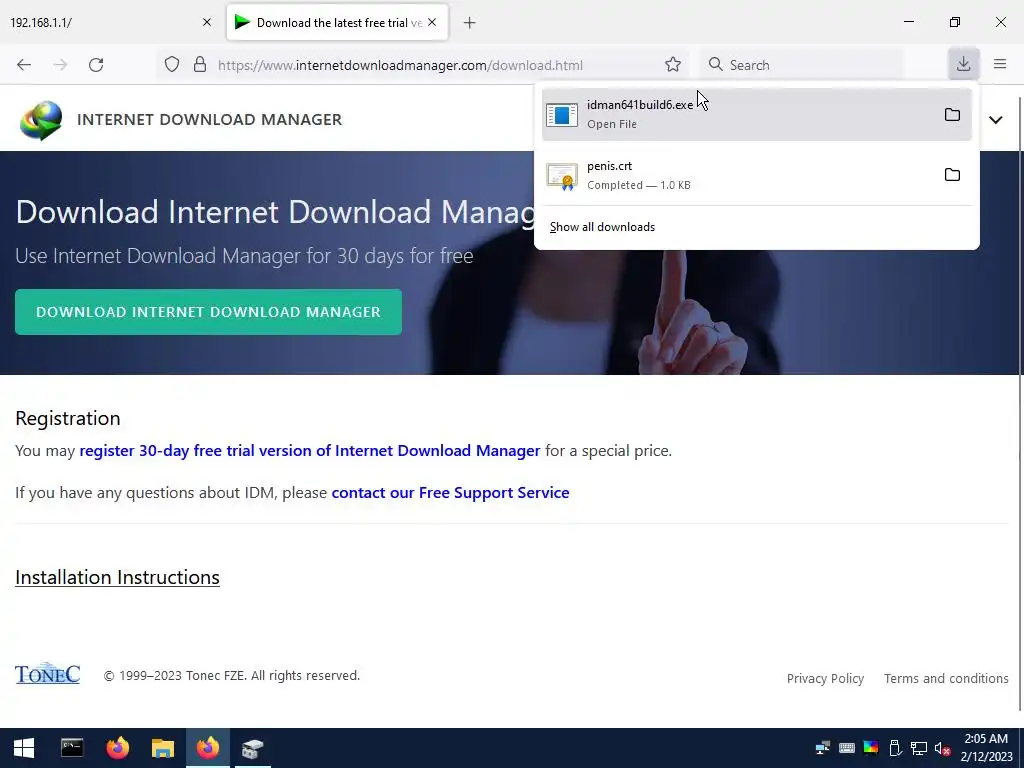Show penis.crt in its containing folder

[x=952, y=175]
